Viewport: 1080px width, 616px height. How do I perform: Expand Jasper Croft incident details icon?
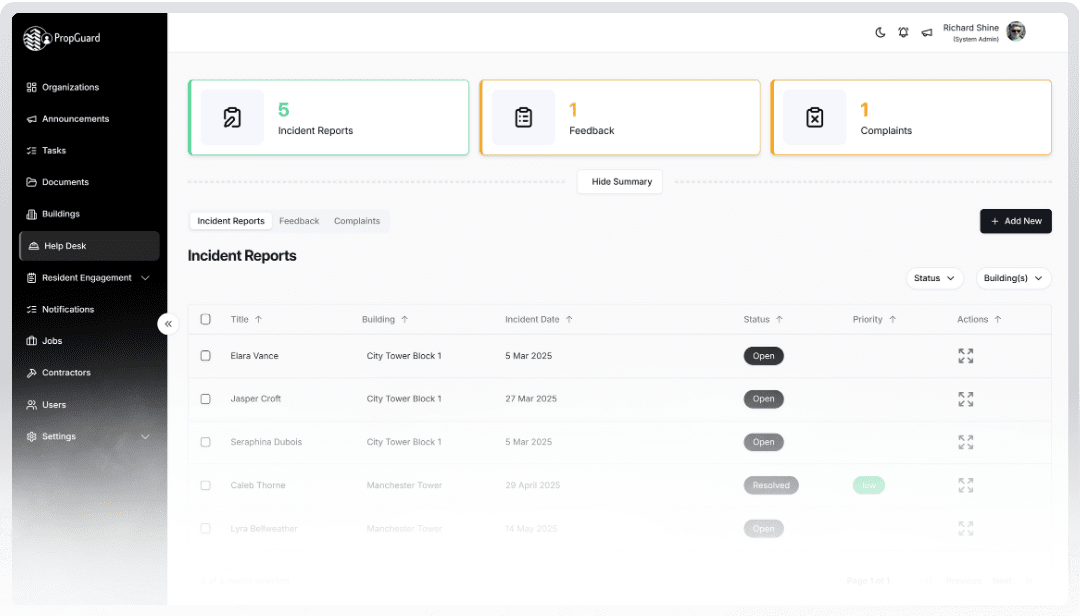[965, 399]
